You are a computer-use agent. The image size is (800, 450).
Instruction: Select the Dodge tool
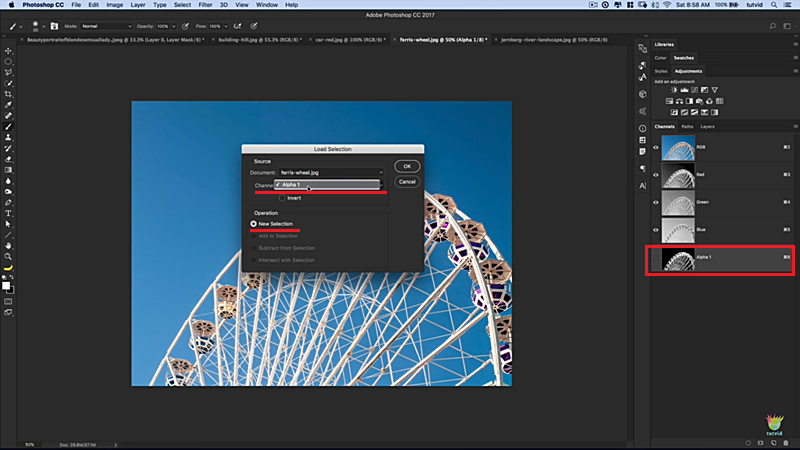pos(8,192)
